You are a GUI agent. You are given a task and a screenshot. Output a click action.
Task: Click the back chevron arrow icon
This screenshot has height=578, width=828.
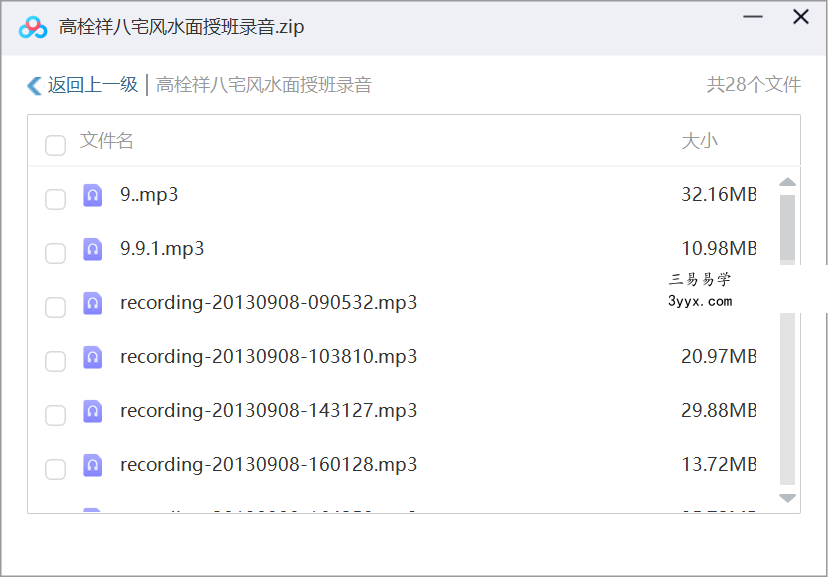pyautogui.click(x=34, y=86)
